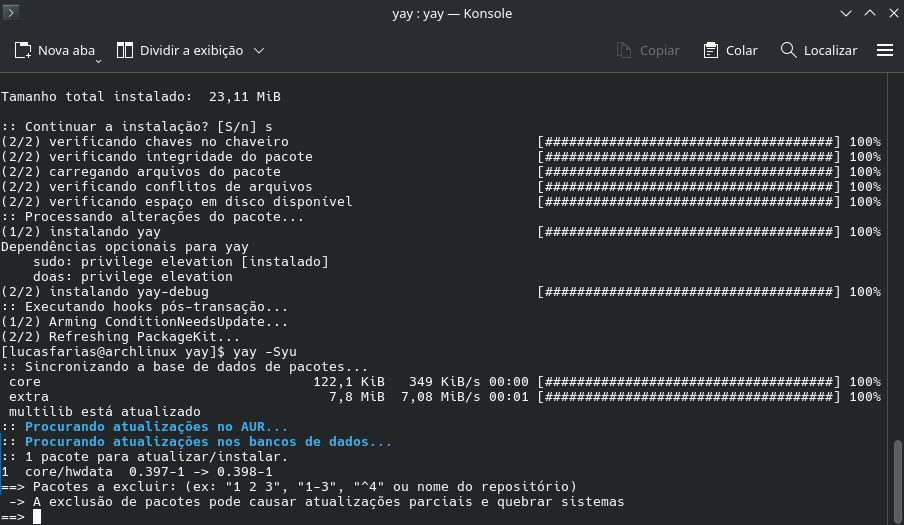
Task: Open search with the Localizar magnifier
Action: [818, 50]
